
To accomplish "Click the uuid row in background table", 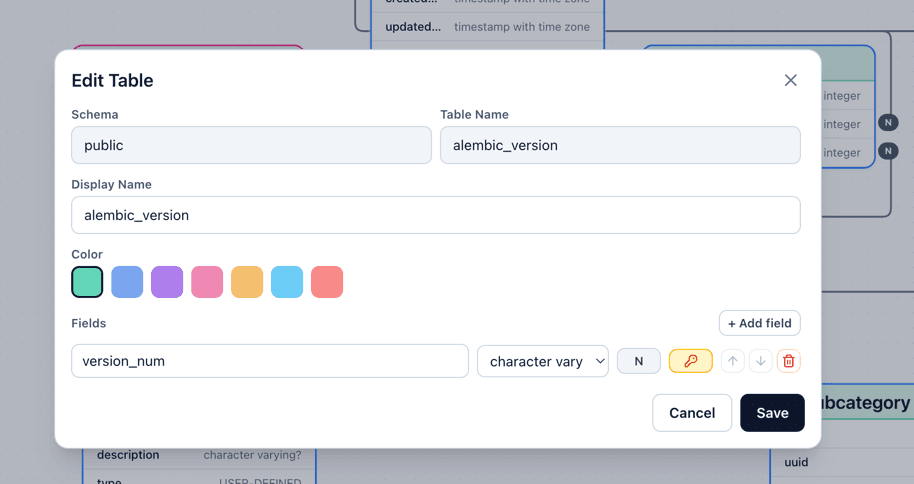I will point(842,462).
